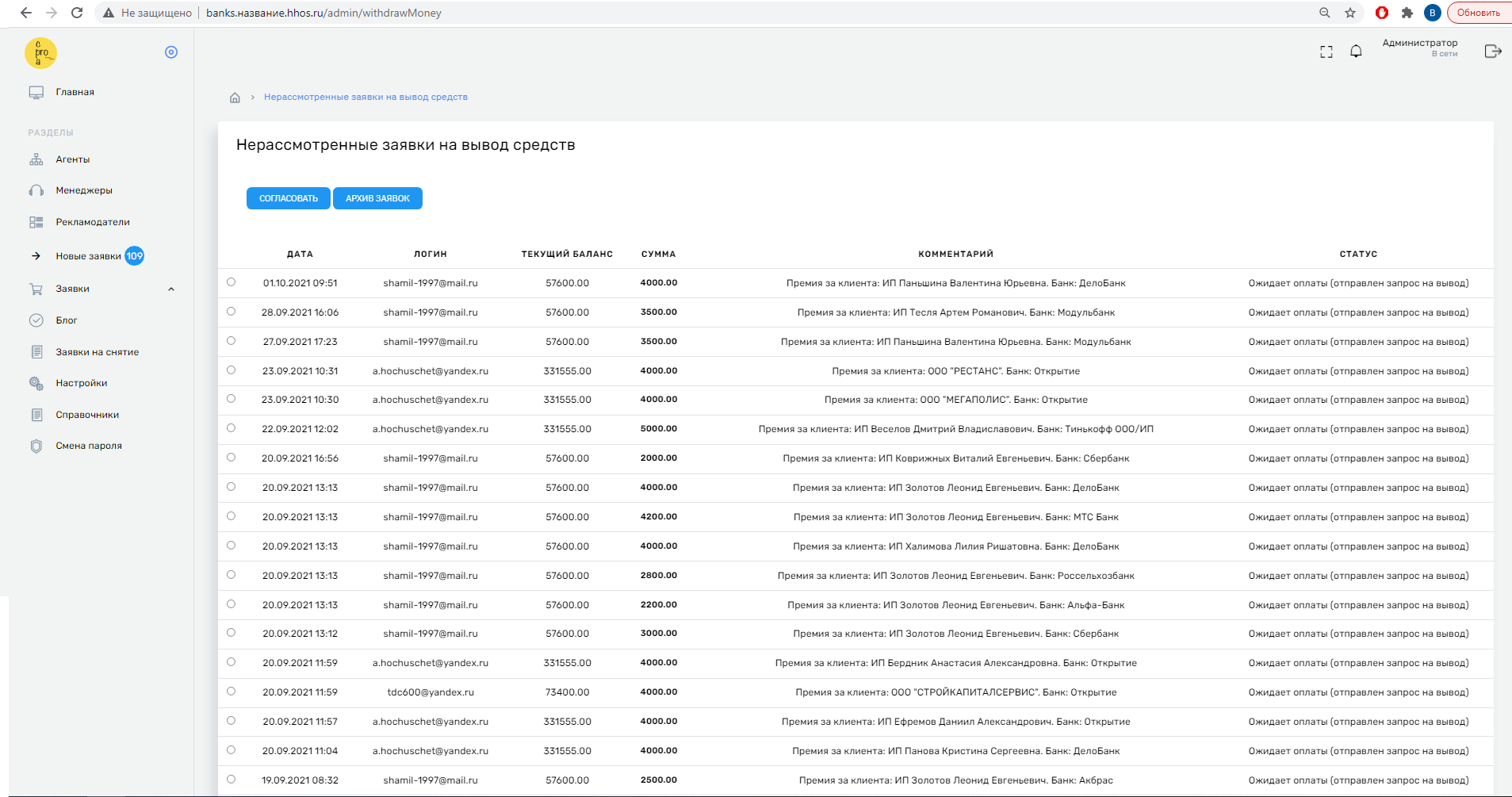This screenshot has height=797, width=1512.
Task: Click the Настройки gears icon
Action: click(36, 383)
